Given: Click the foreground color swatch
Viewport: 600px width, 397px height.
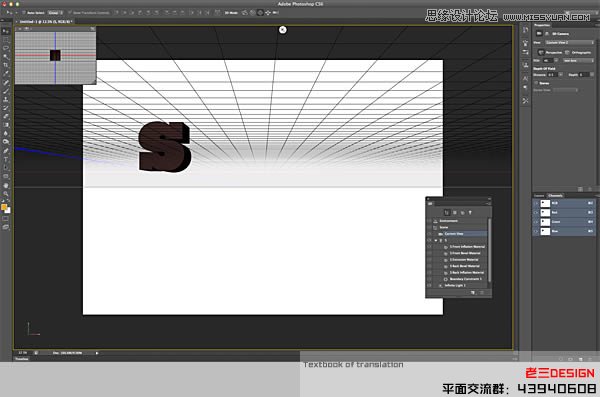Looking at the screenshot, I should (x=4, y=207).
